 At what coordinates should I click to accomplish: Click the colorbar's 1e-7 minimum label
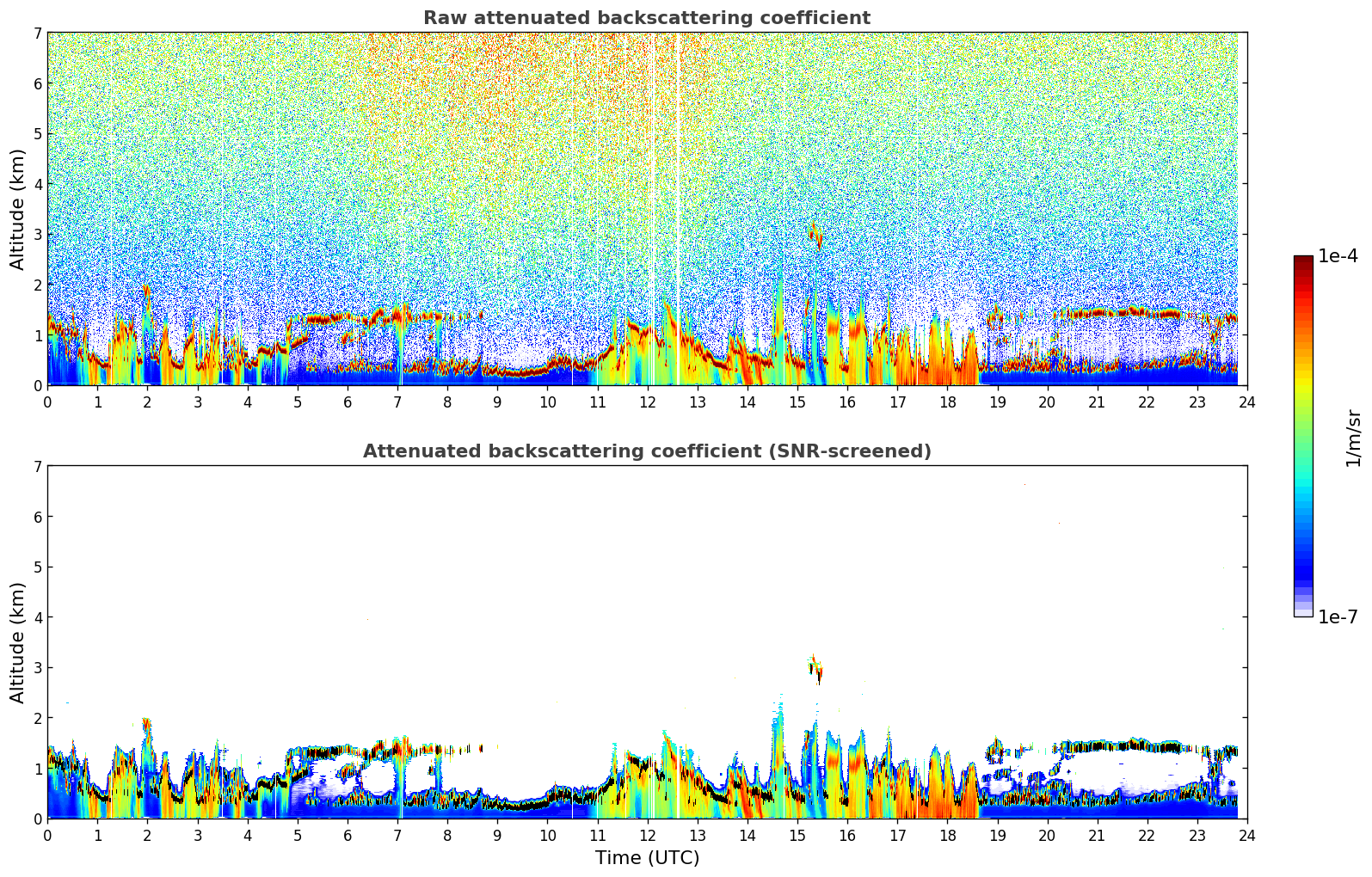pyautogui.click(x=1338, y=616)
